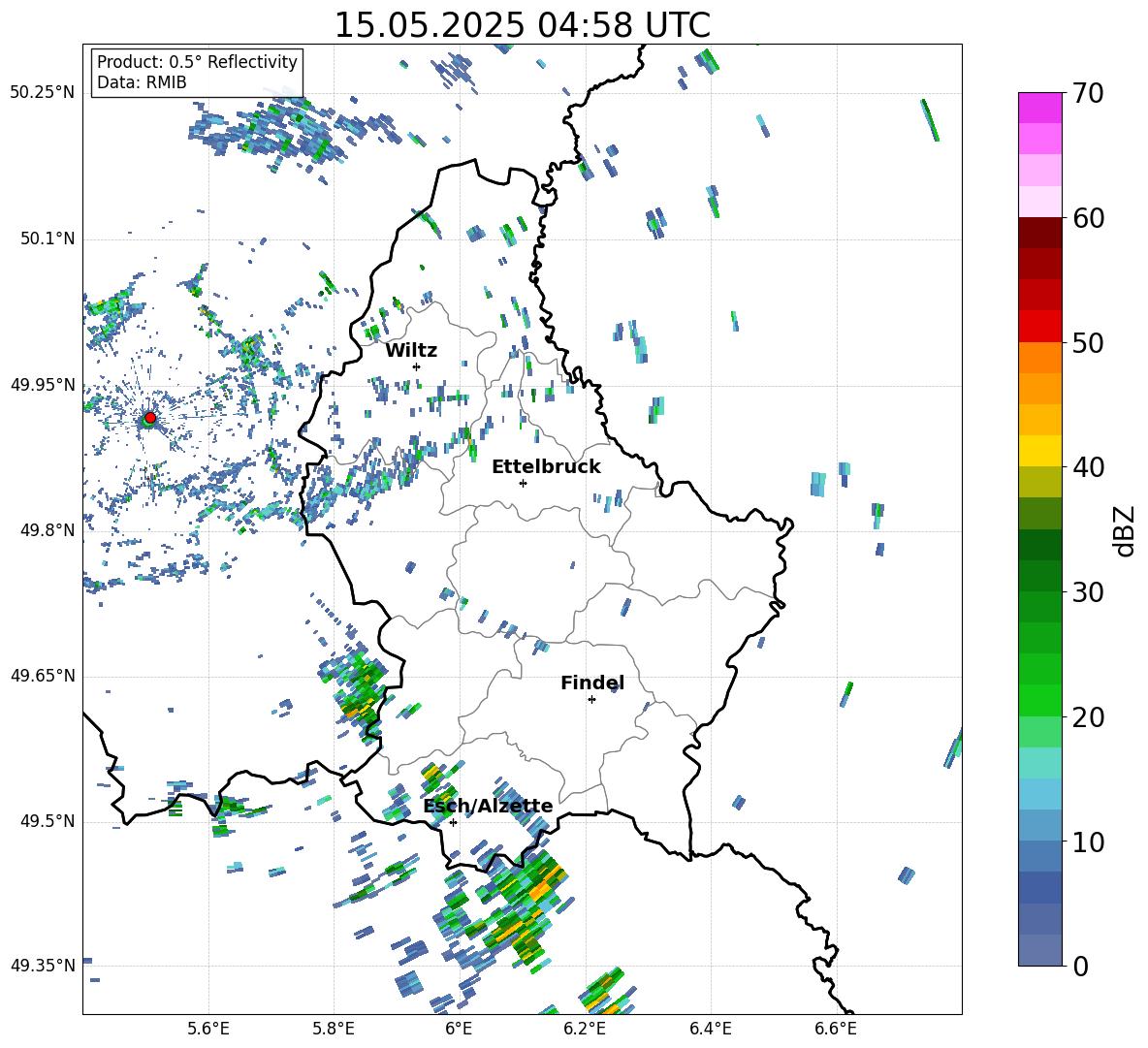Click the 6.4°E longitude label

pos(710,1029)
